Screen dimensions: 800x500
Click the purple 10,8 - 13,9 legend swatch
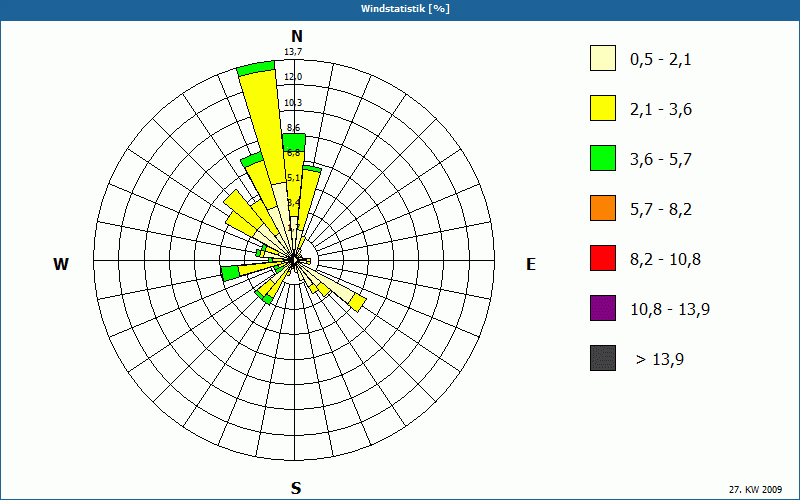pyautogui.click(x=603, y=308)
